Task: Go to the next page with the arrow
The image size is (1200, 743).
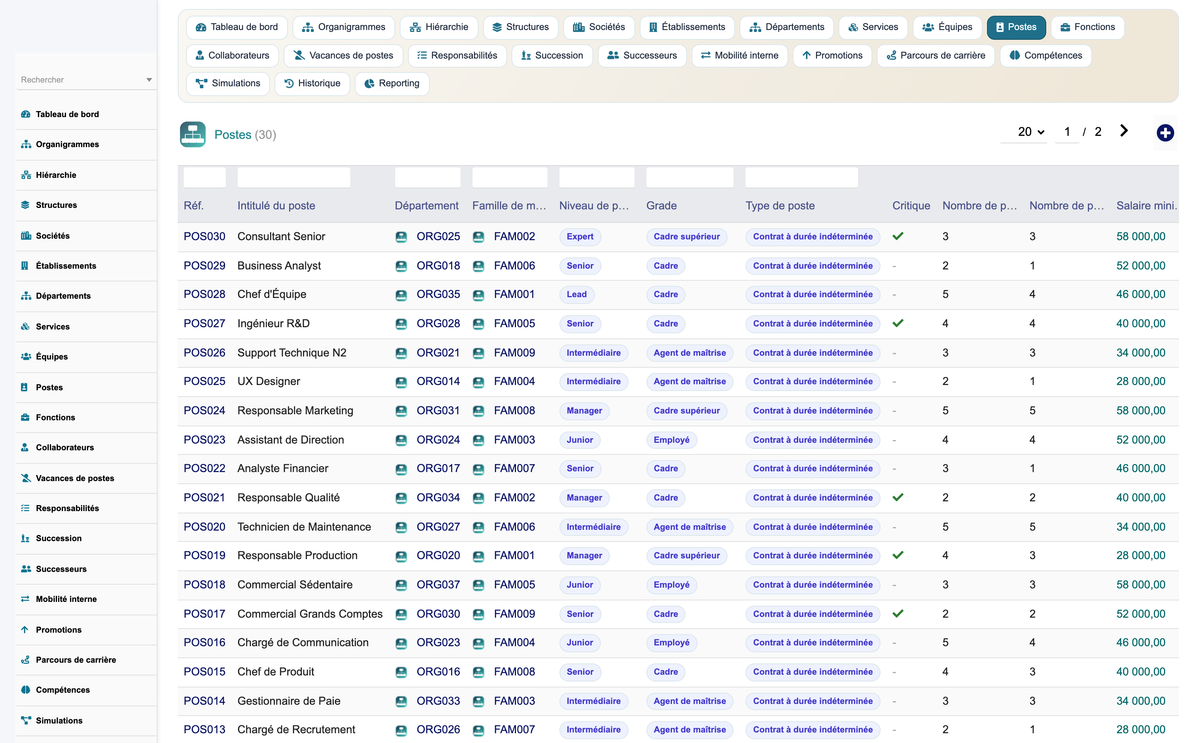Action: pos(1124,131)
